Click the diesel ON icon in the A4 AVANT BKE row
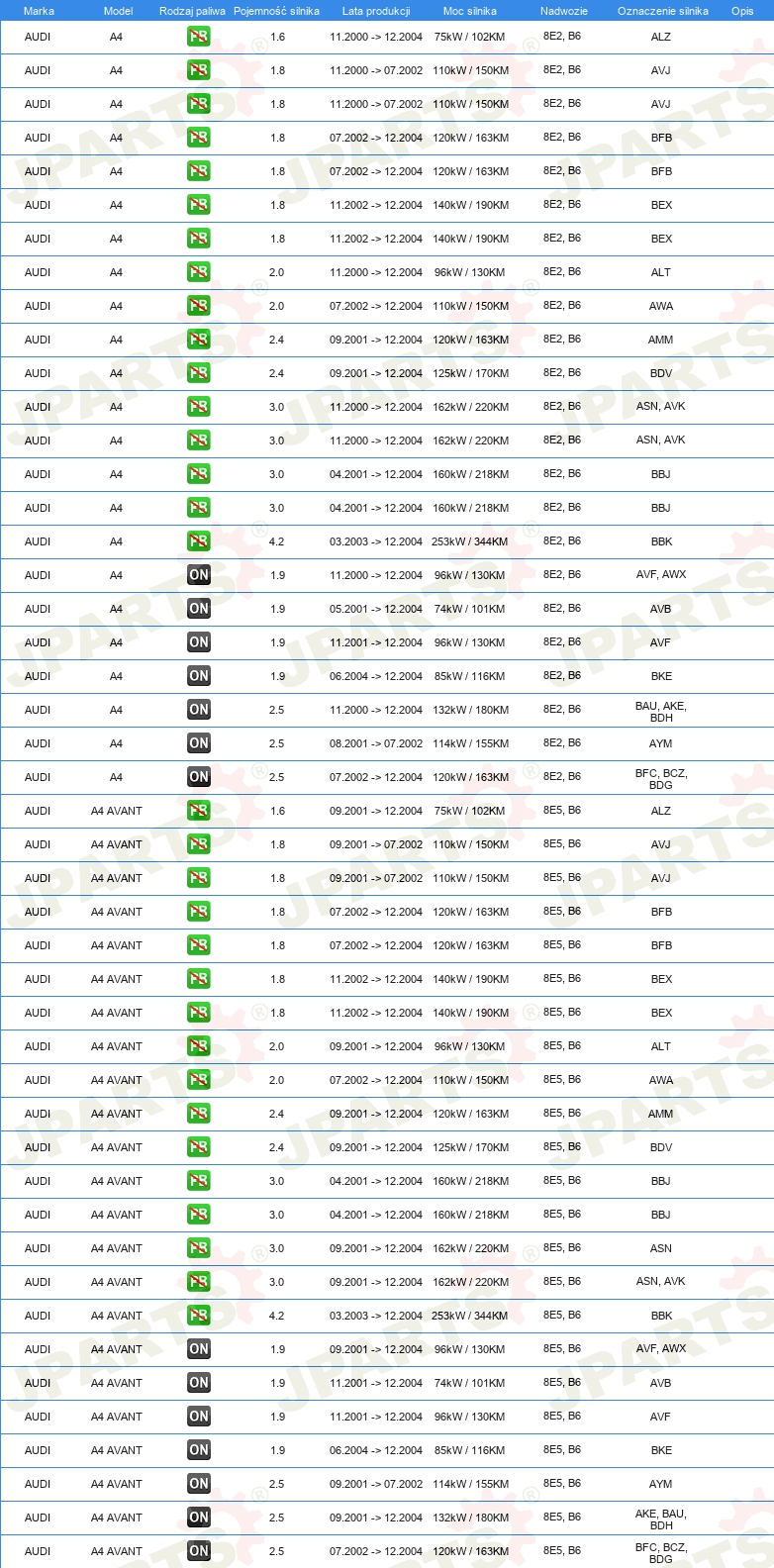 [199, 1450]
